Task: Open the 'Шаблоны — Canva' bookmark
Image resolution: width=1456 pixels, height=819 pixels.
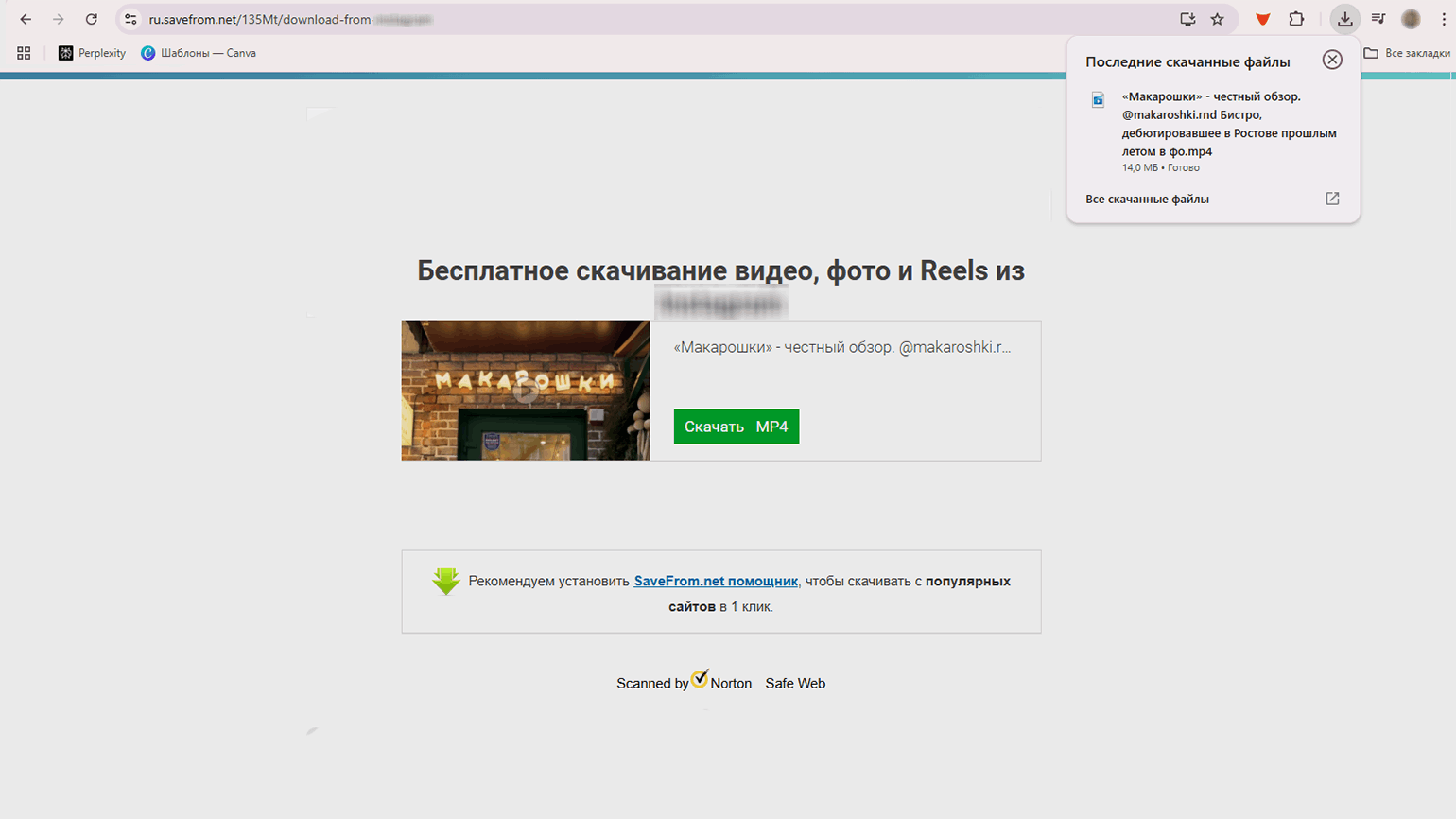Action: tap(199, 53)
